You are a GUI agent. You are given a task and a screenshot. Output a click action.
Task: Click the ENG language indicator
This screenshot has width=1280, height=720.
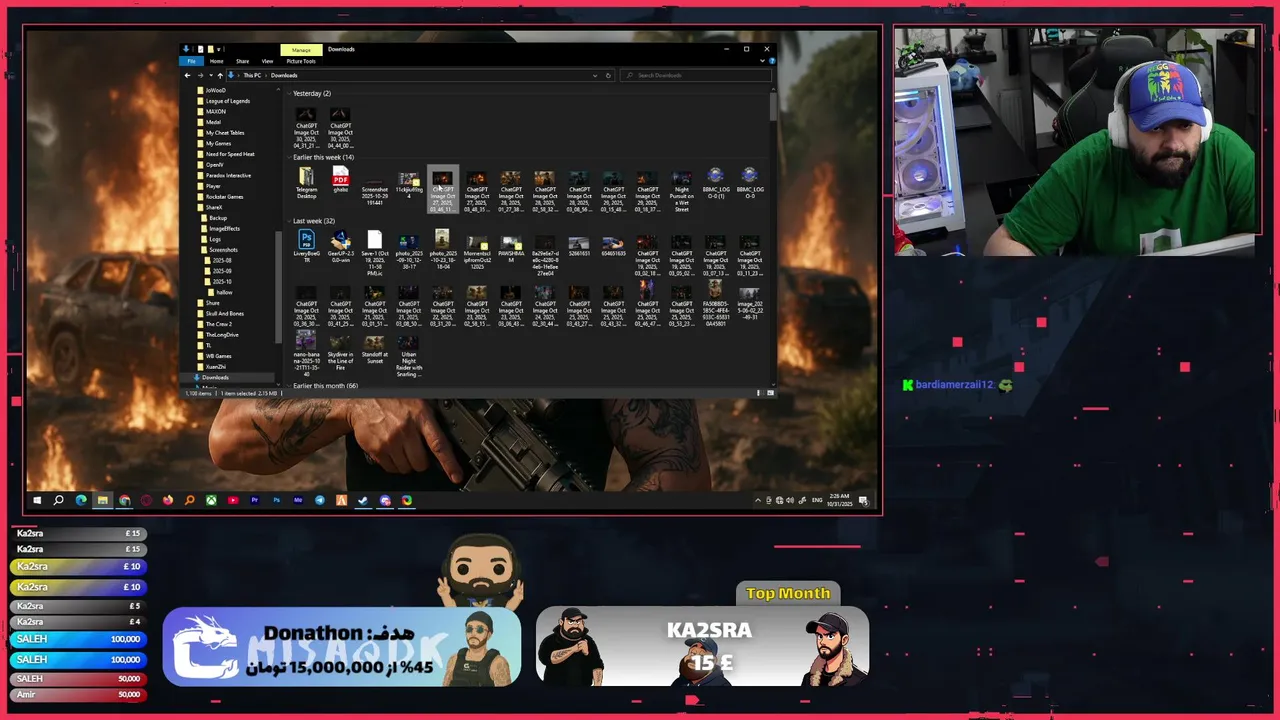point(817,500)
